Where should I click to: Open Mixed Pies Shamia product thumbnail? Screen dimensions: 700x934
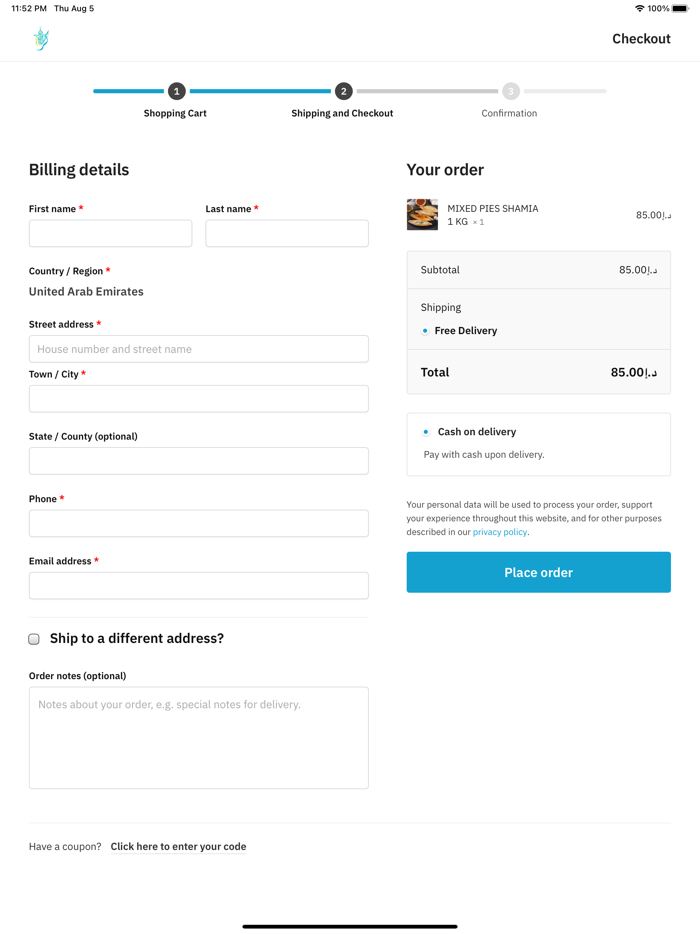422,215
